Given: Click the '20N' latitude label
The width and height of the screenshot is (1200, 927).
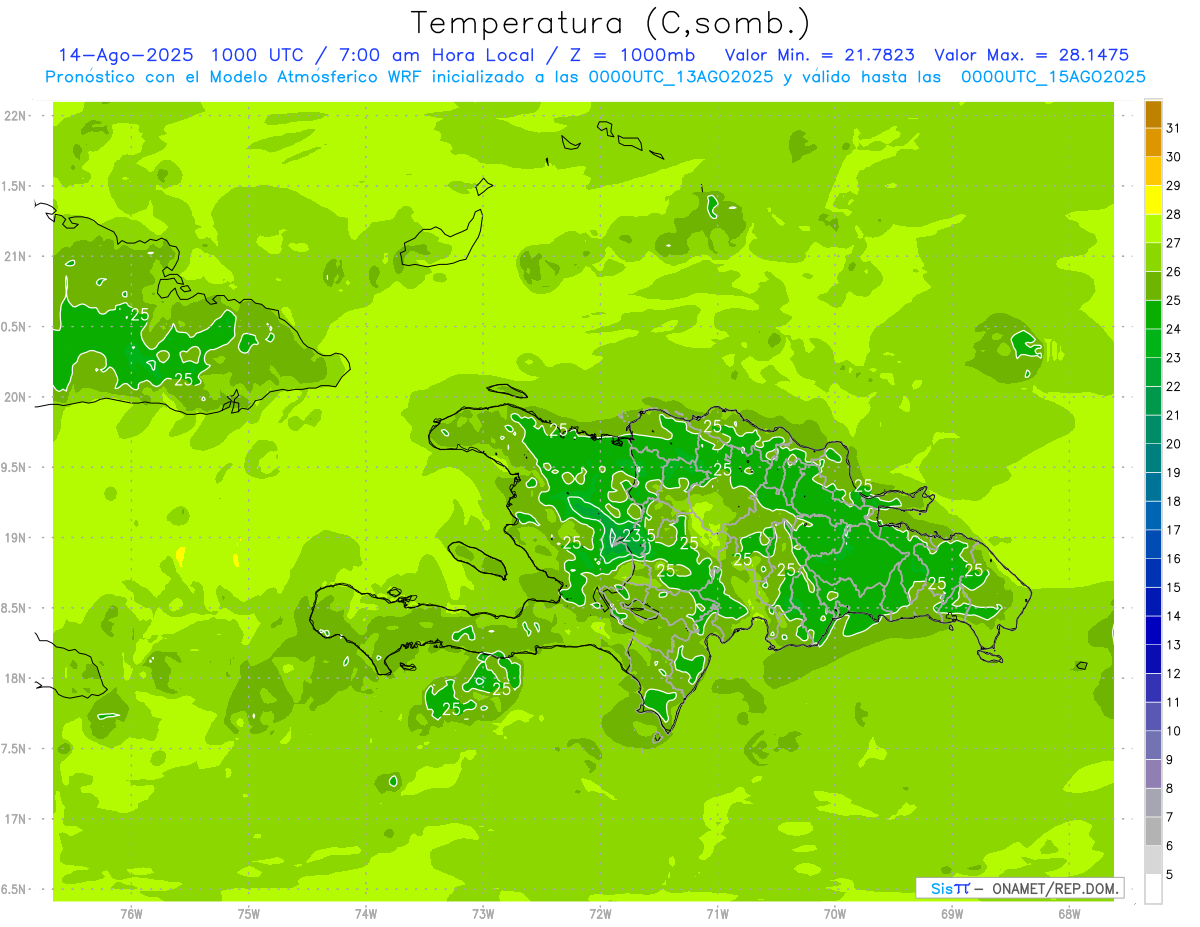Looking at the screenshot, I should (15, 397).
